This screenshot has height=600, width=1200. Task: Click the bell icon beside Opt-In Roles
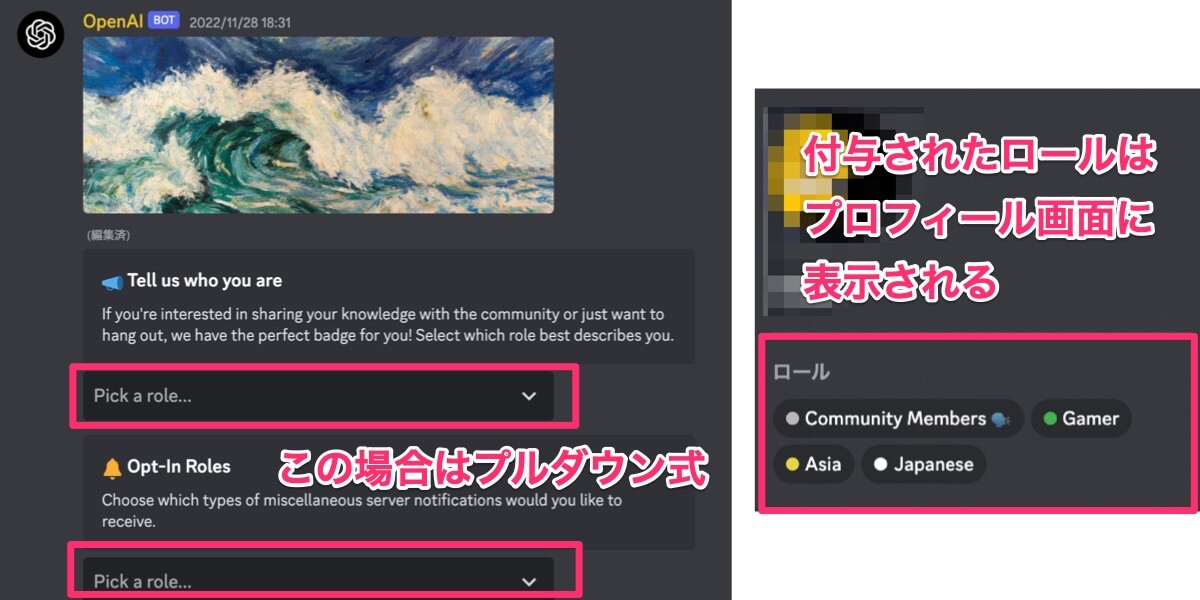click(x=112, y=467)
